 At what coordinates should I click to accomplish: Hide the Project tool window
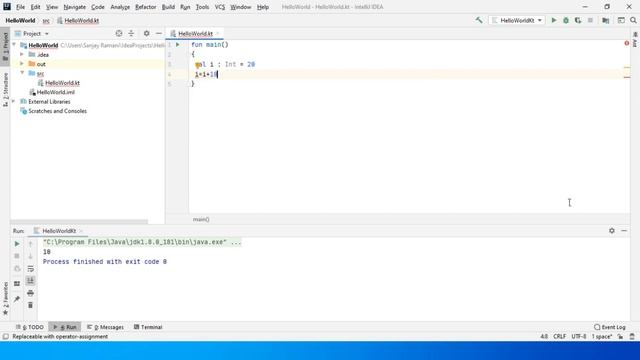coord(159,33)
